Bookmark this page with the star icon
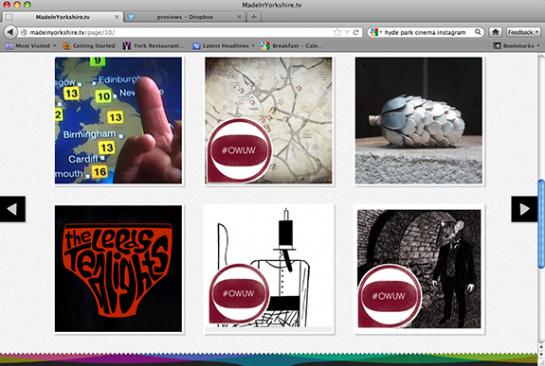545x366 pixels. (337, 32)
